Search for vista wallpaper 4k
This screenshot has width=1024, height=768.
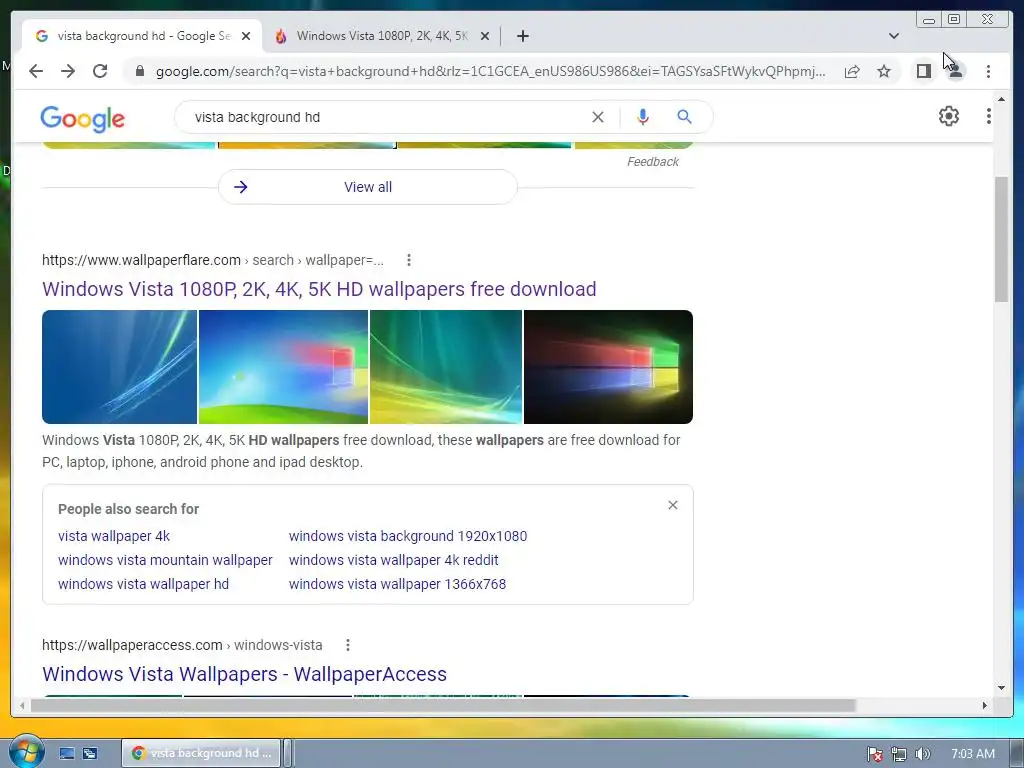coord(114,536)
